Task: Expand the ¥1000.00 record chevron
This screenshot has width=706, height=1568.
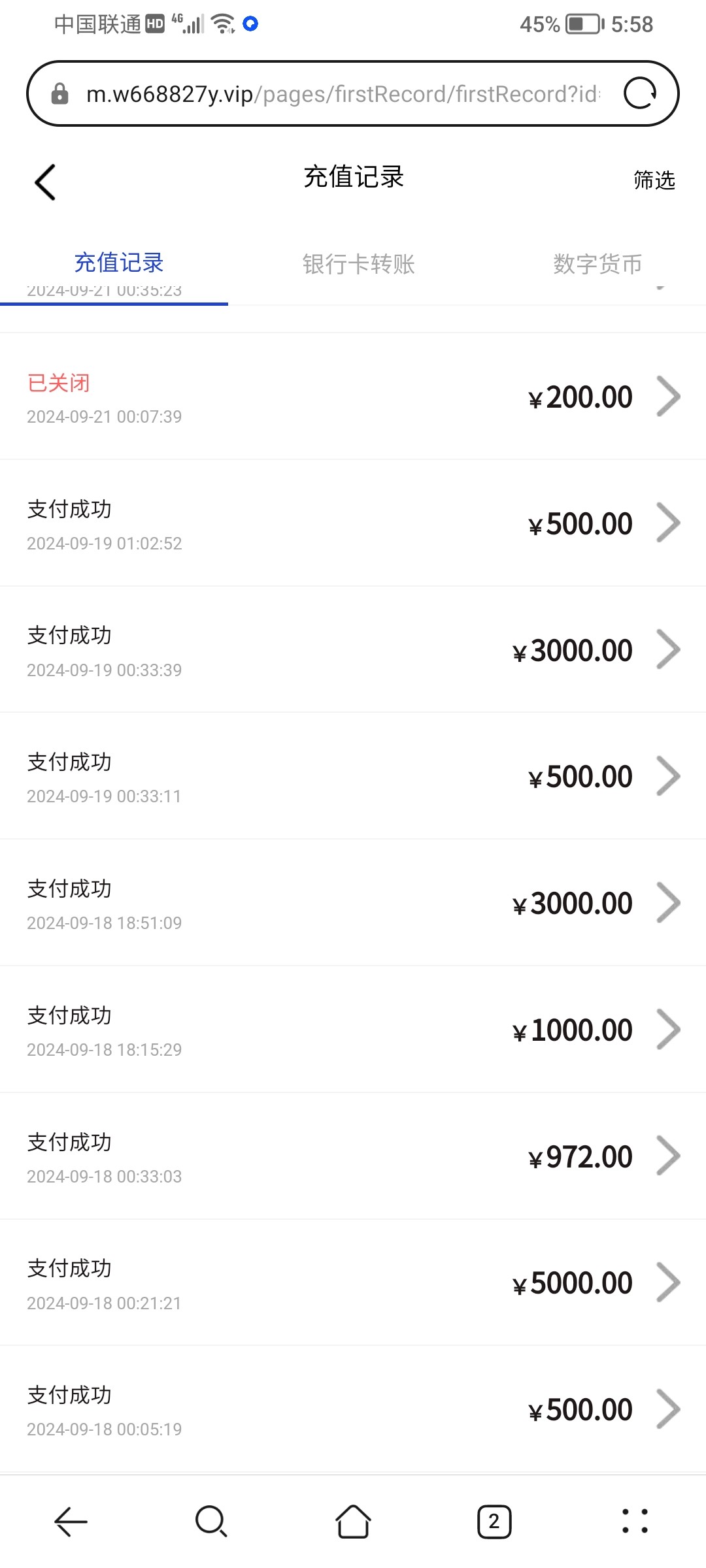Action: tap(668, 1030)
